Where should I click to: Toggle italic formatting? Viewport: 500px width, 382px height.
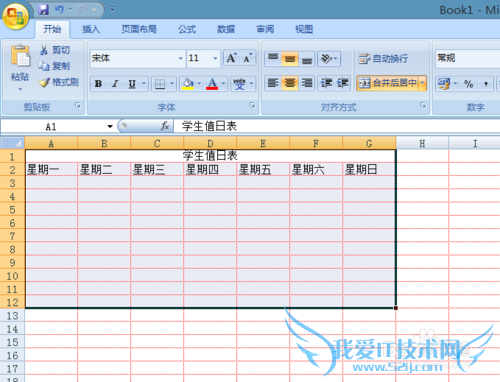click(115, 84)
